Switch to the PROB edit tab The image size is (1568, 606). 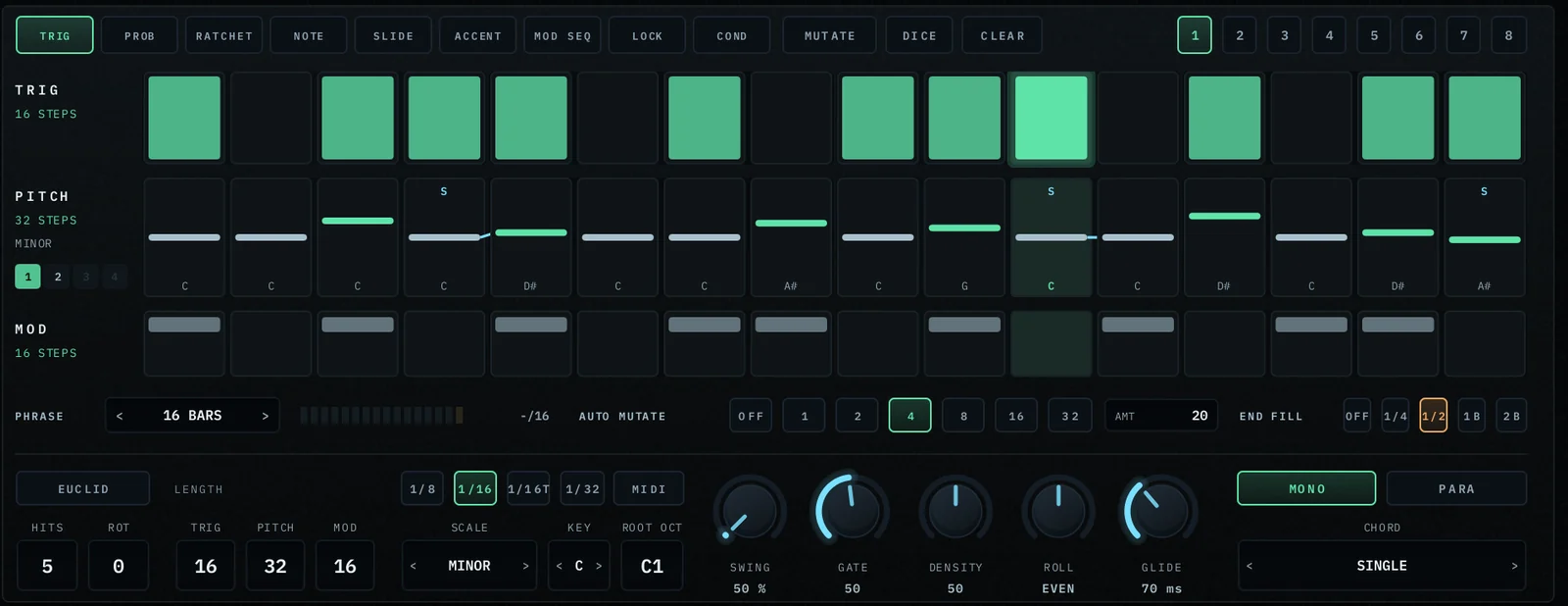(x=139, y=35)
